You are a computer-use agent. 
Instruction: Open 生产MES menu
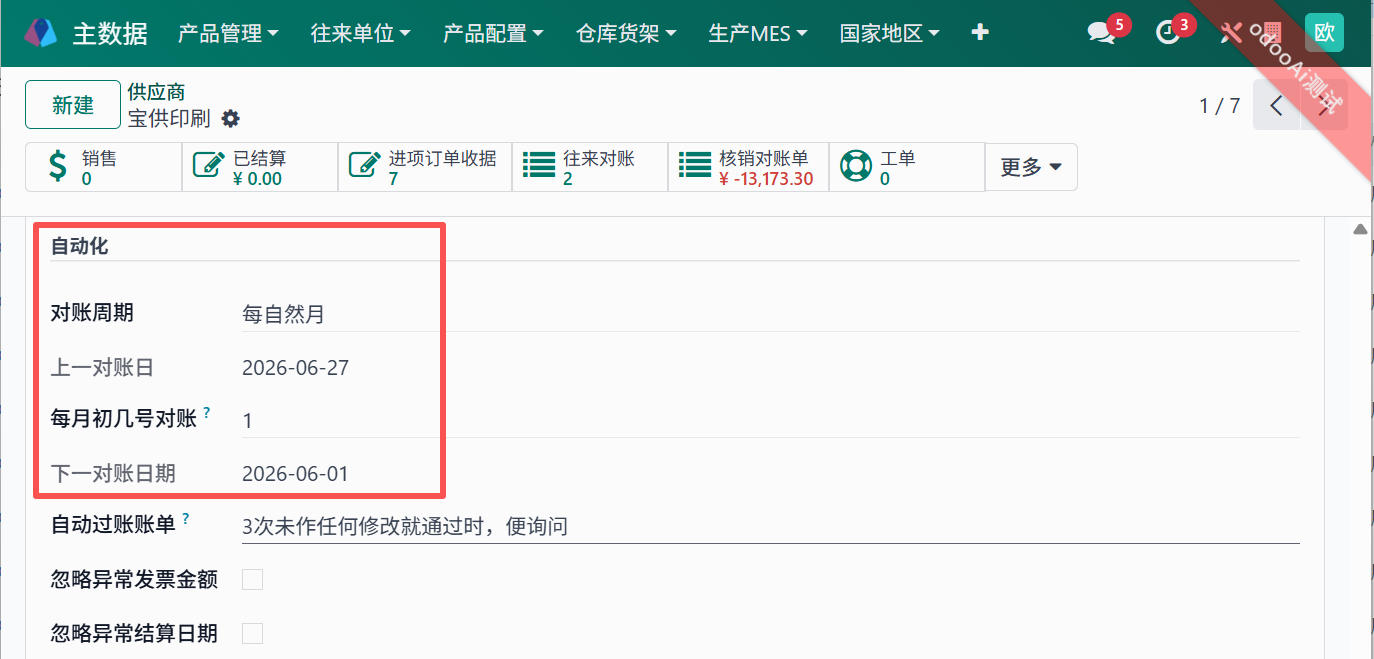(758, 33)
